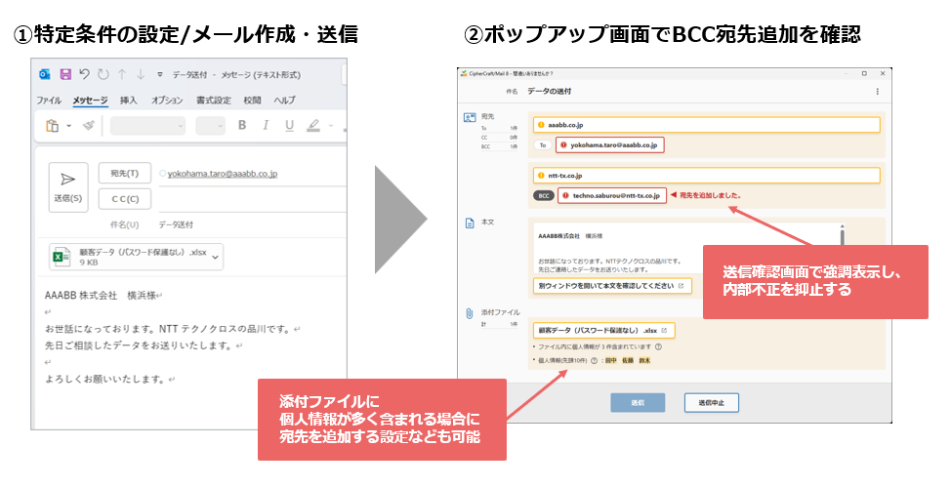This screenshot has width=950, height=487.
Task: Open the ヘルプ ribbon tab
Action: click(284, 100)
